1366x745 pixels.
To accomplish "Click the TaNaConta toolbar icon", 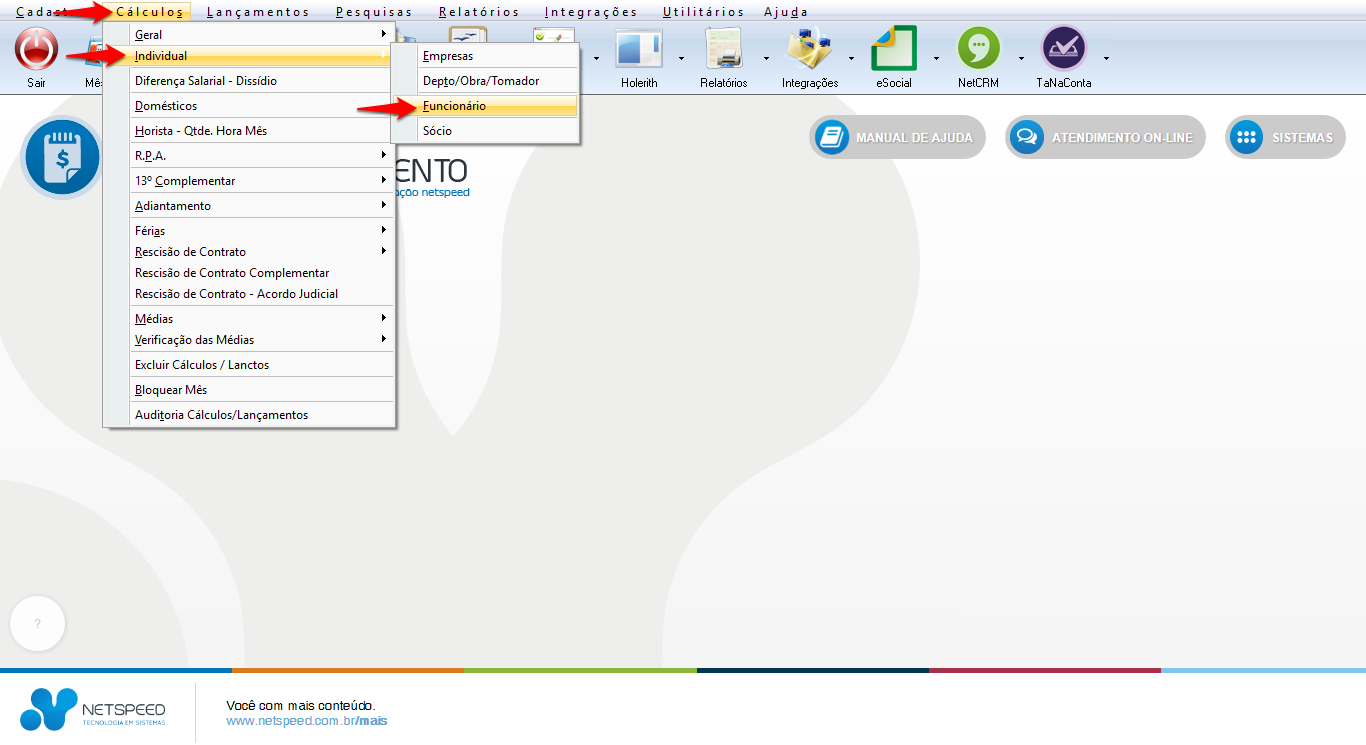I will pyautogui.click(x=1063, y=49).
